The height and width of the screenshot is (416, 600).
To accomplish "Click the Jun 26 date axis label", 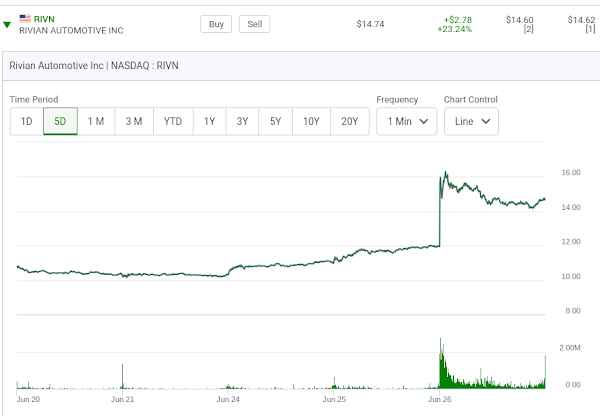I will tap(440, 399).
